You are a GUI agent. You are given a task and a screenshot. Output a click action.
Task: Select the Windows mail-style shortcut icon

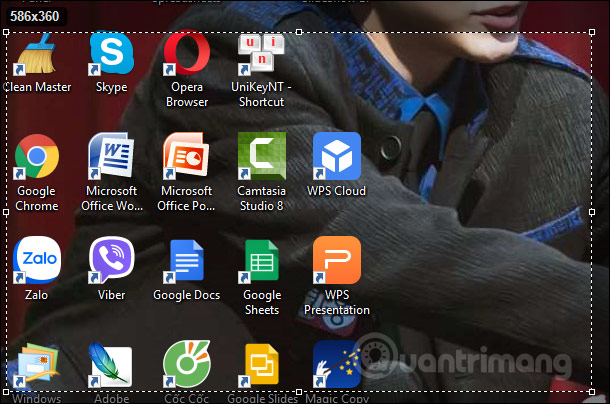36,365
